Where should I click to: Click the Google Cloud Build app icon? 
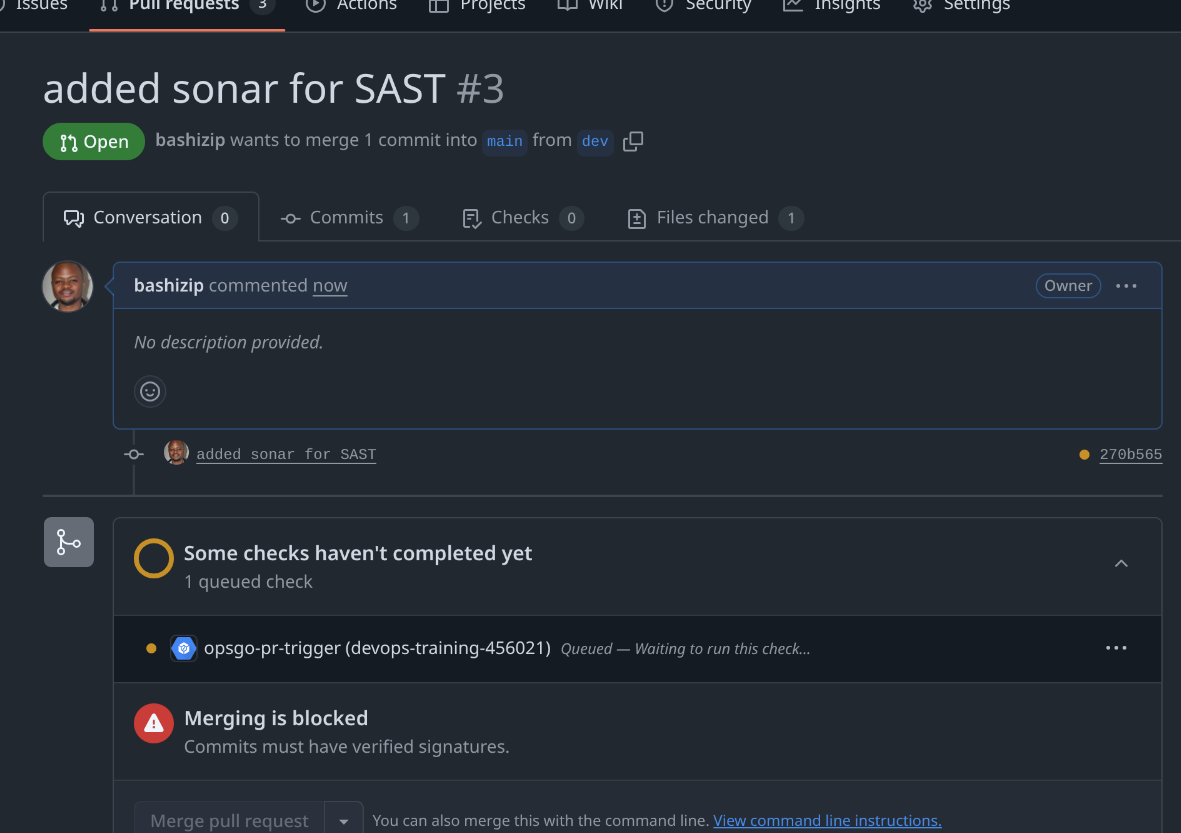pos(184,648)
